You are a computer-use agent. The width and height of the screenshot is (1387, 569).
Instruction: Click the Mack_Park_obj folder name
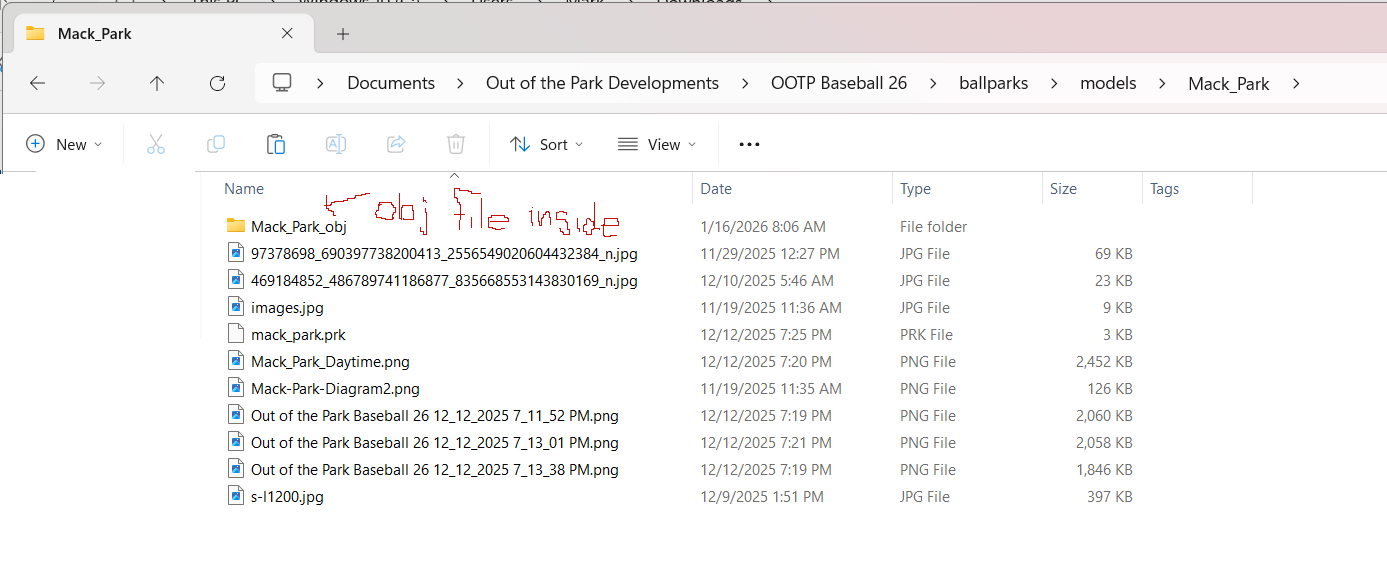point(299,226)
